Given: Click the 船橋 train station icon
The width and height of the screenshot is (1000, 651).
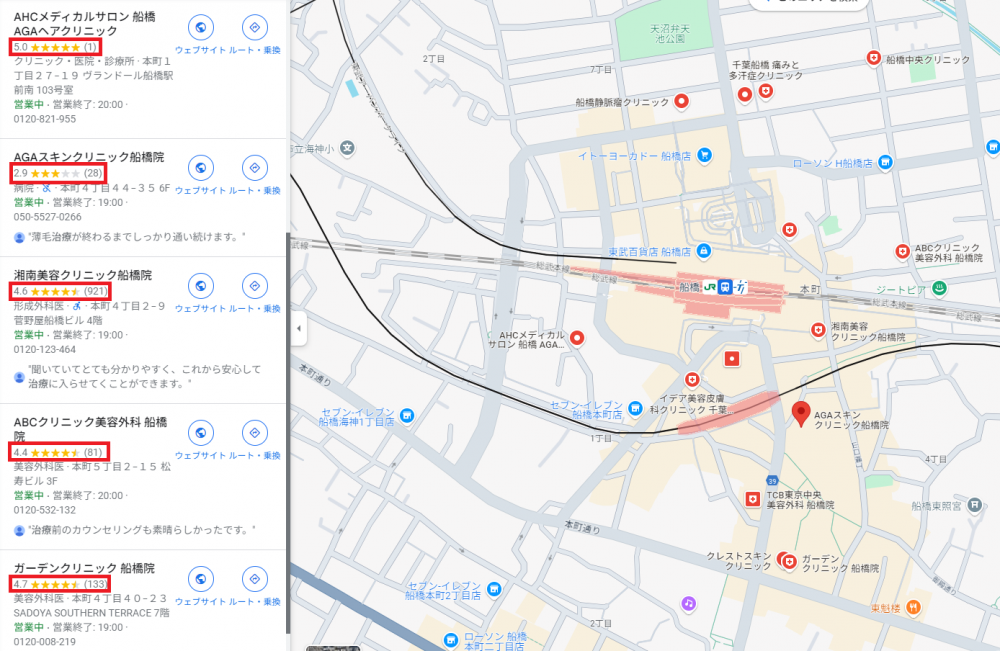Looking at the screenshot, I should [724, 287].
